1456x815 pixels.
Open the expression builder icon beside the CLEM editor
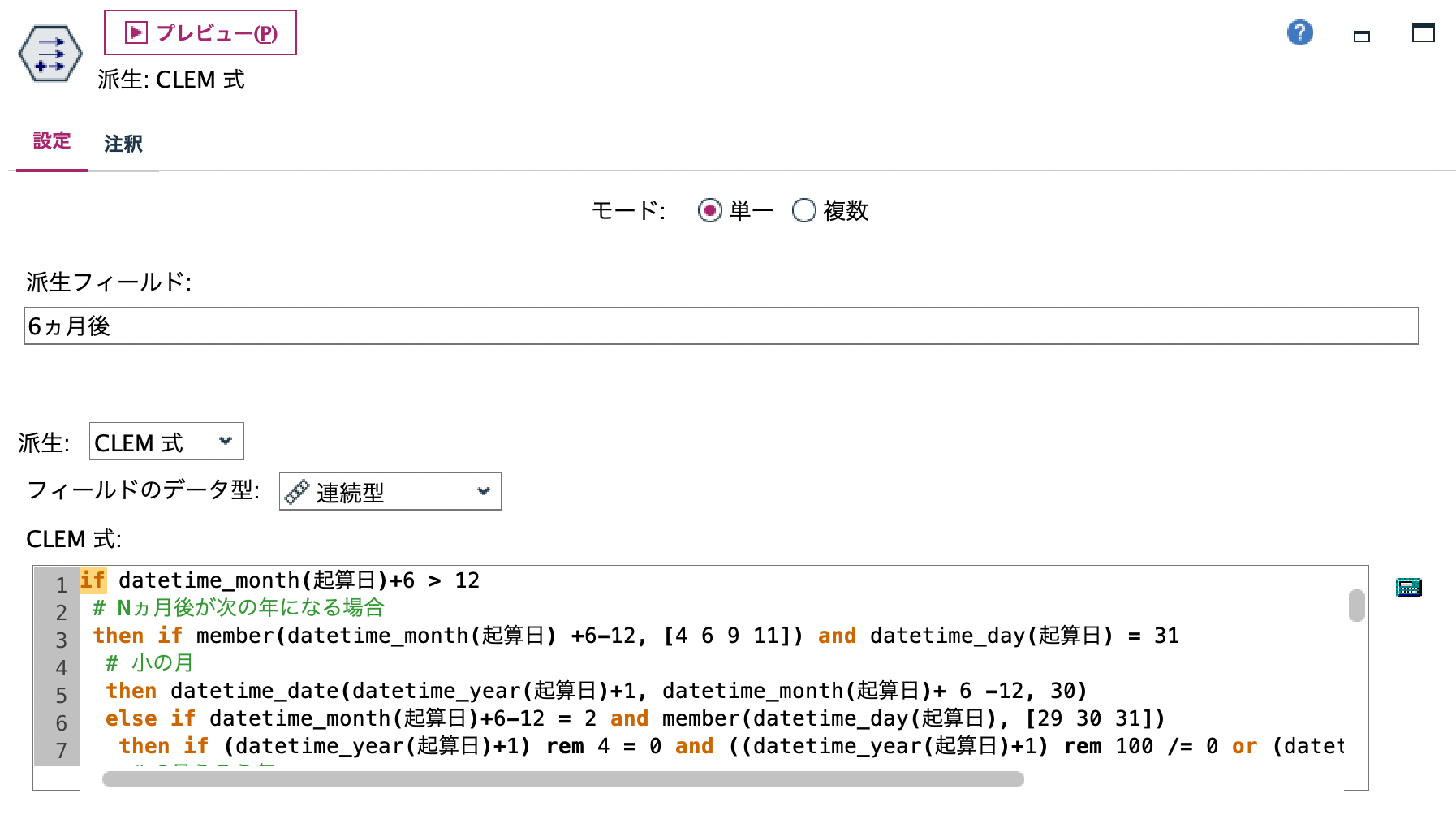[1410, 587]
